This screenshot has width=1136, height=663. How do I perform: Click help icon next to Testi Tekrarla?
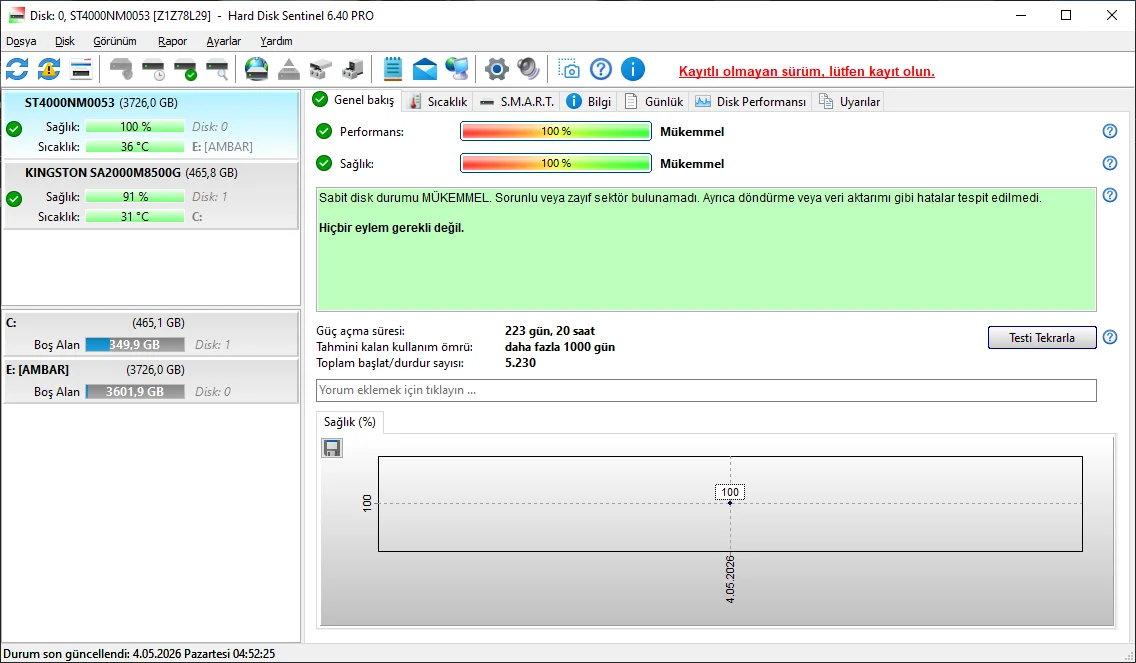click(1109, 337)
